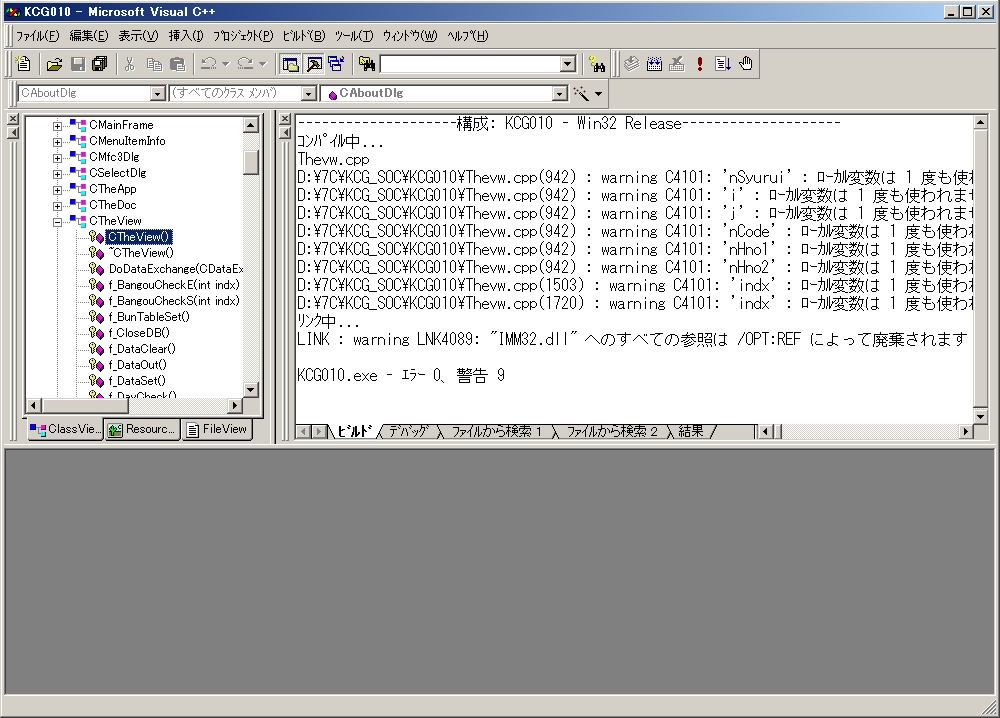Expand the CMainFrame class node
The height and width of the screenshot is (718, 1000).
tap(57, 126)
